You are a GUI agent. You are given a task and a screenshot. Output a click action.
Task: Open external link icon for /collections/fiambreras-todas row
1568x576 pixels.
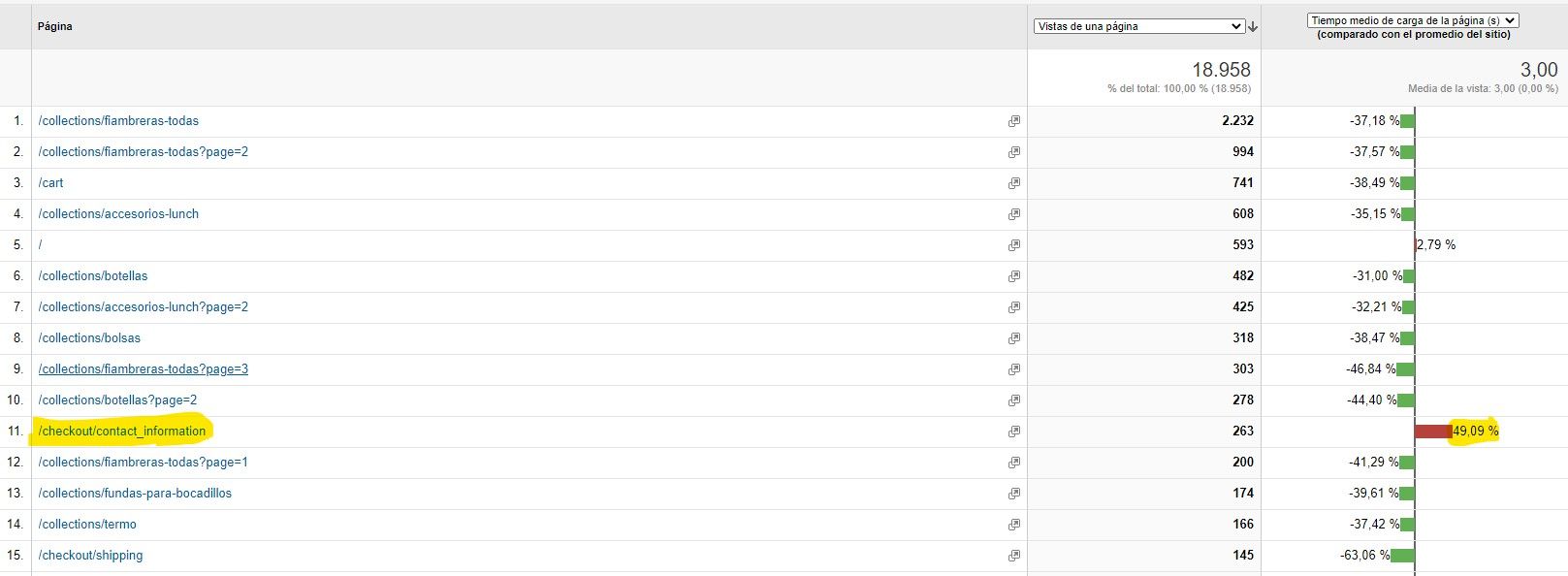tap(1014, 121)
